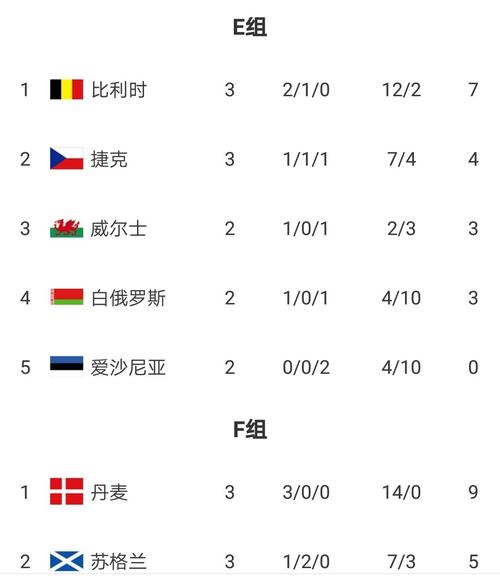
Task: Click Denmark's 14/0 goals record
Action: click(x=401, y=492)
